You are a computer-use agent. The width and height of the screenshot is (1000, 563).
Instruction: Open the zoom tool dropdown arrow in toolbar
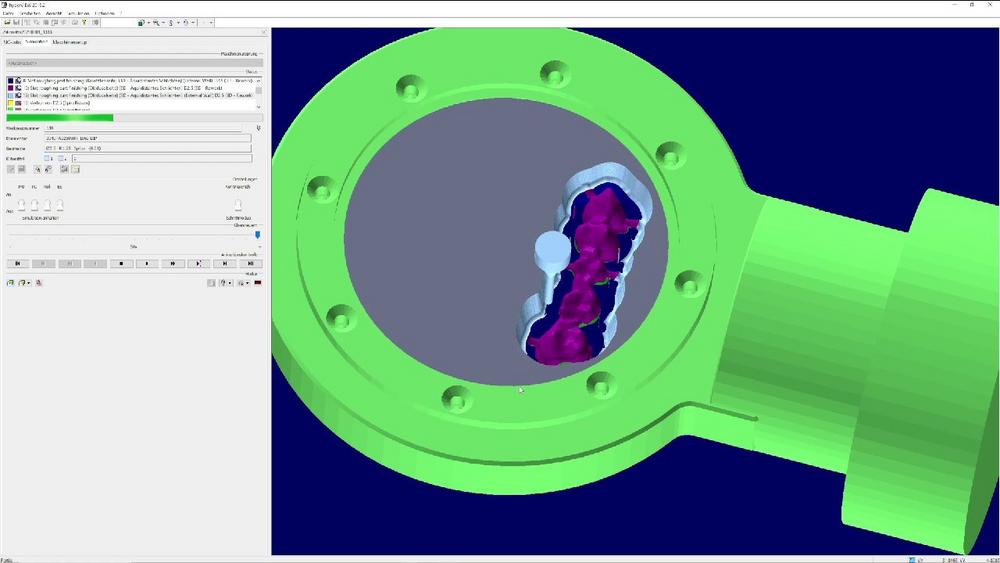point(164,22)
